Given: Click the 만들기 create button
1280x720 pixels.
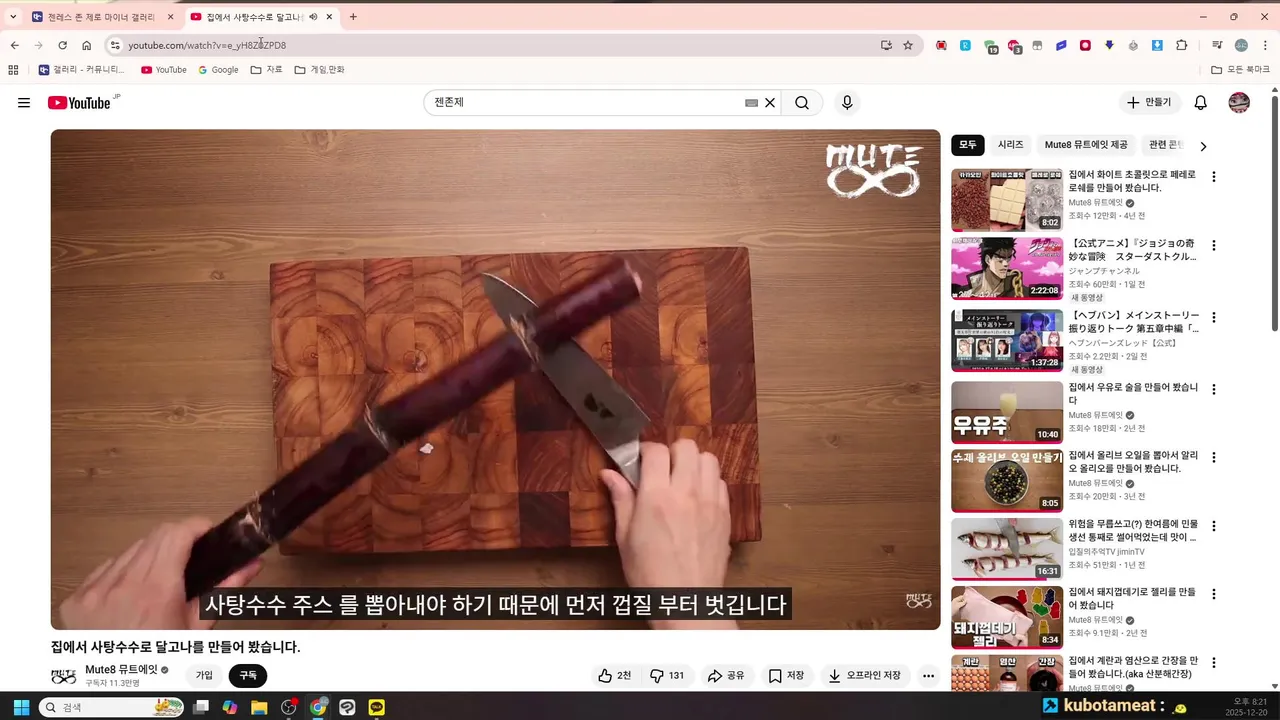Looking at the screenshot, I should tap(1149, 103).
